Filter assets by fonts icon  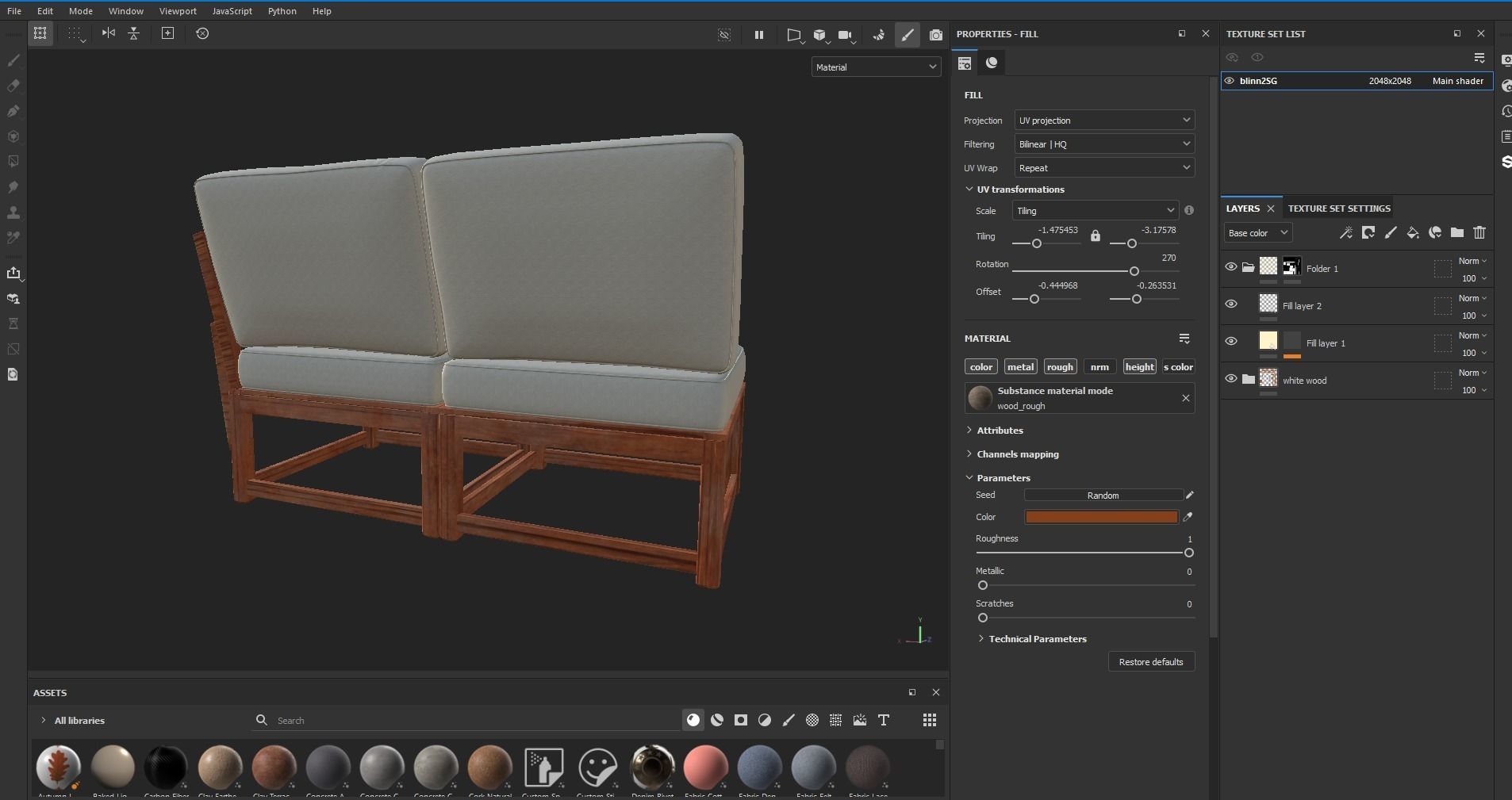pyautogui.click(x=884, y=720)
